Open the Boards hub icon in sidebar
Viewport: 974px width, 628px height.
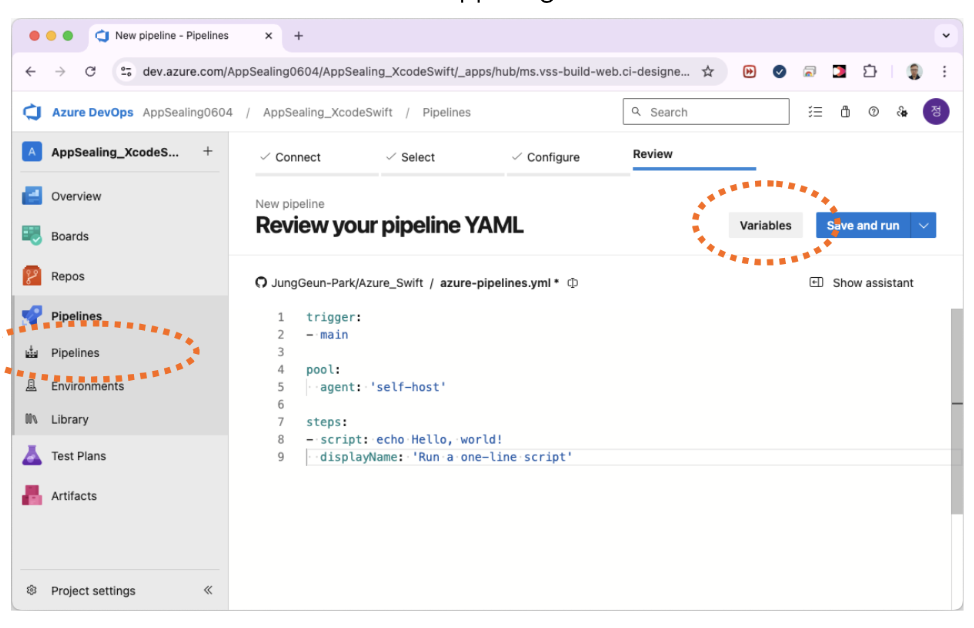pos(32,236)
